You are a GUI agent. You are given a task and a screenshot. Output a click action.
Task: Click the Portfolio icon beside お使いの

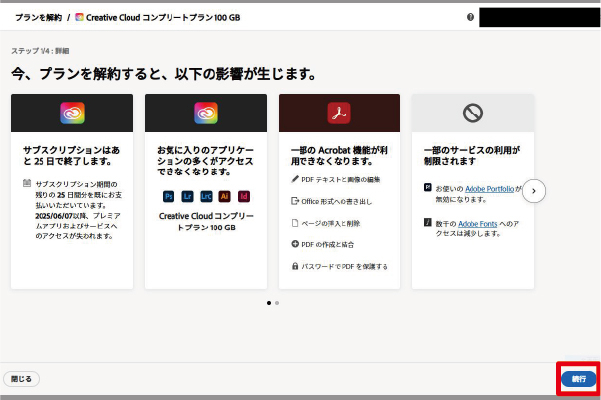428,187
